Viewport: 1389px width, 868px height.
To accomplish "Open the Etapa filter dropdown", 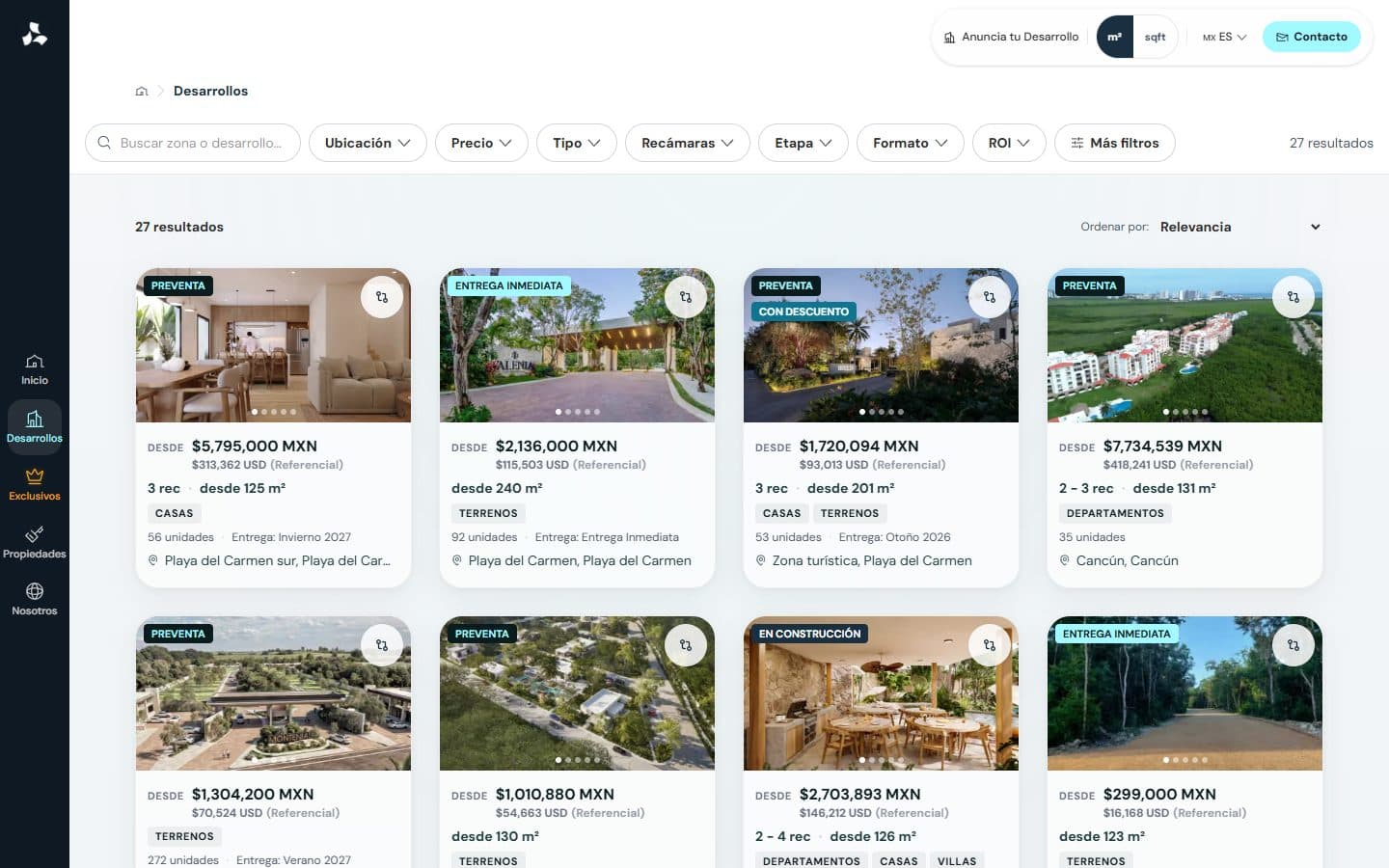I will 803,143.
